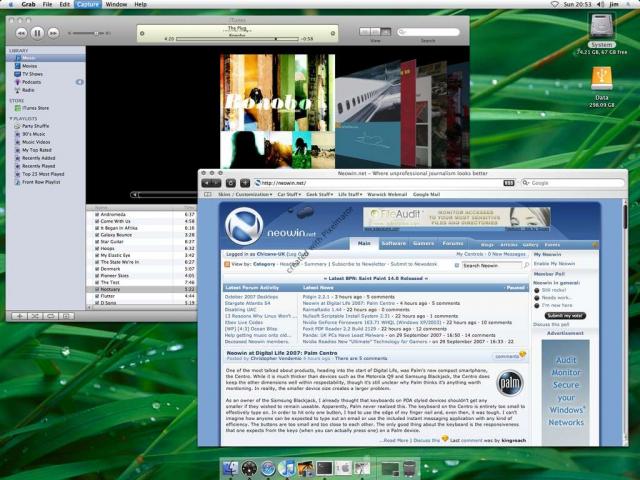Expand Skins / Customization bookmarks folder
Viewport: 640px width, 480px height.
tap(245, 195)
